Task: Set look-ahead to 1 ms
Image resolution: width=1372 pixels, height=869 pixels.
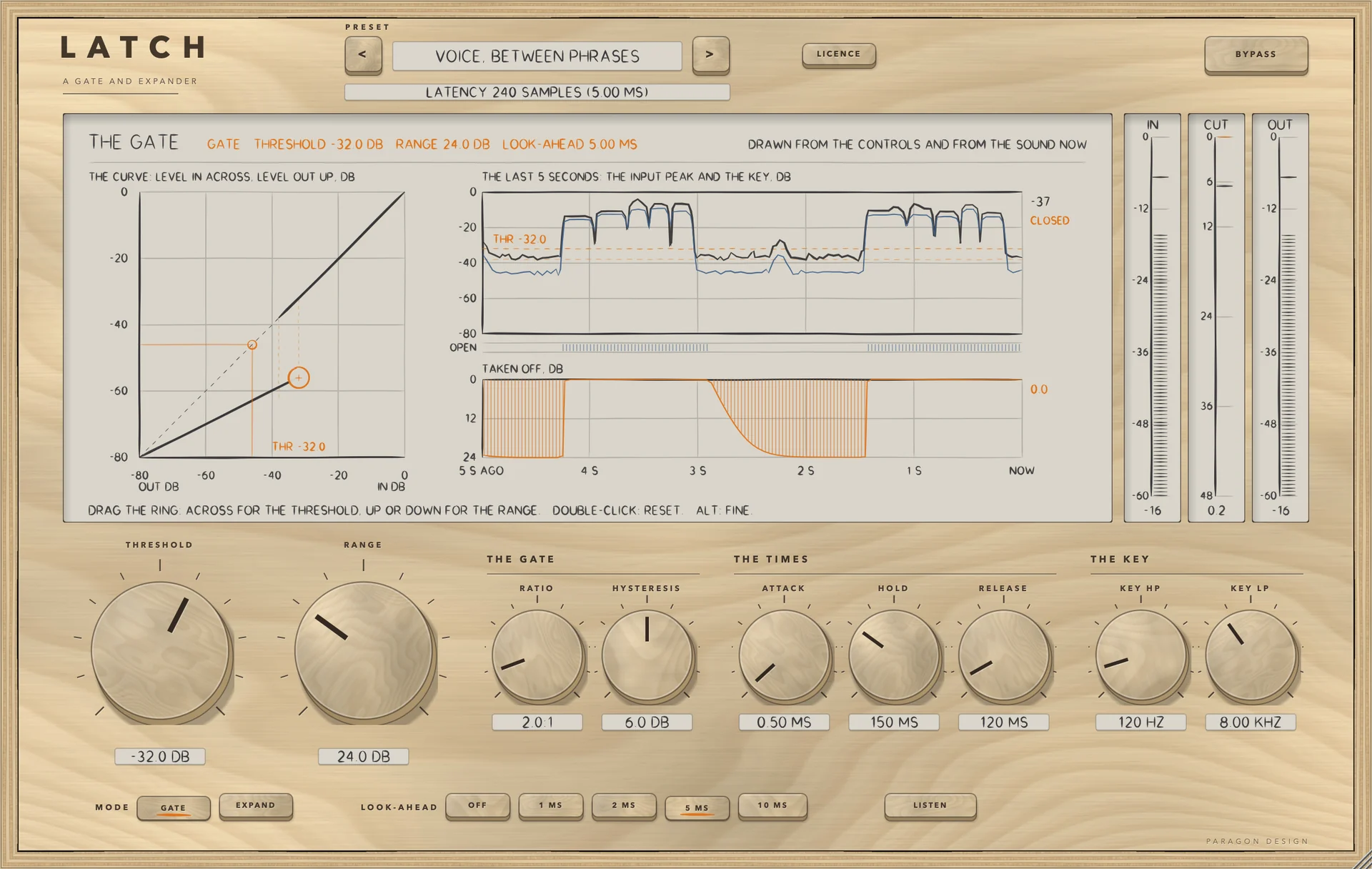Action: click(551, 805)
